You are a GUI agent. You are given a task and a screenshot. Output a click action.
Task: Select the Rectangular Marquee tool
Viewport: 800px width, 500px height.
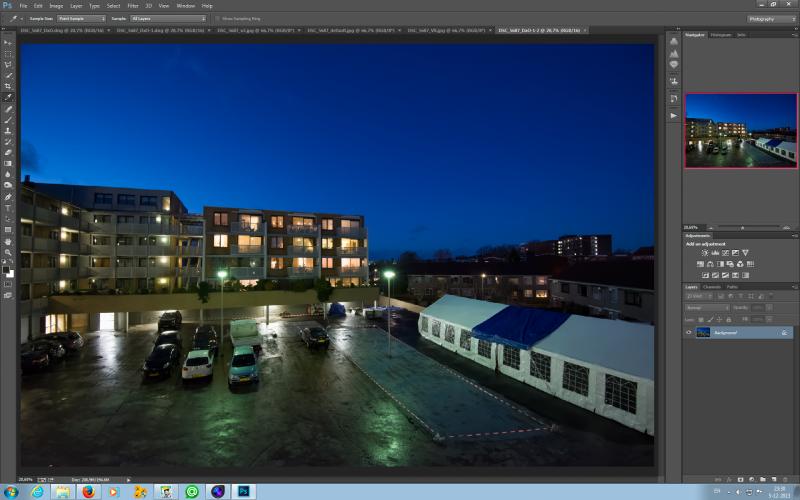(x=8, y=54)
